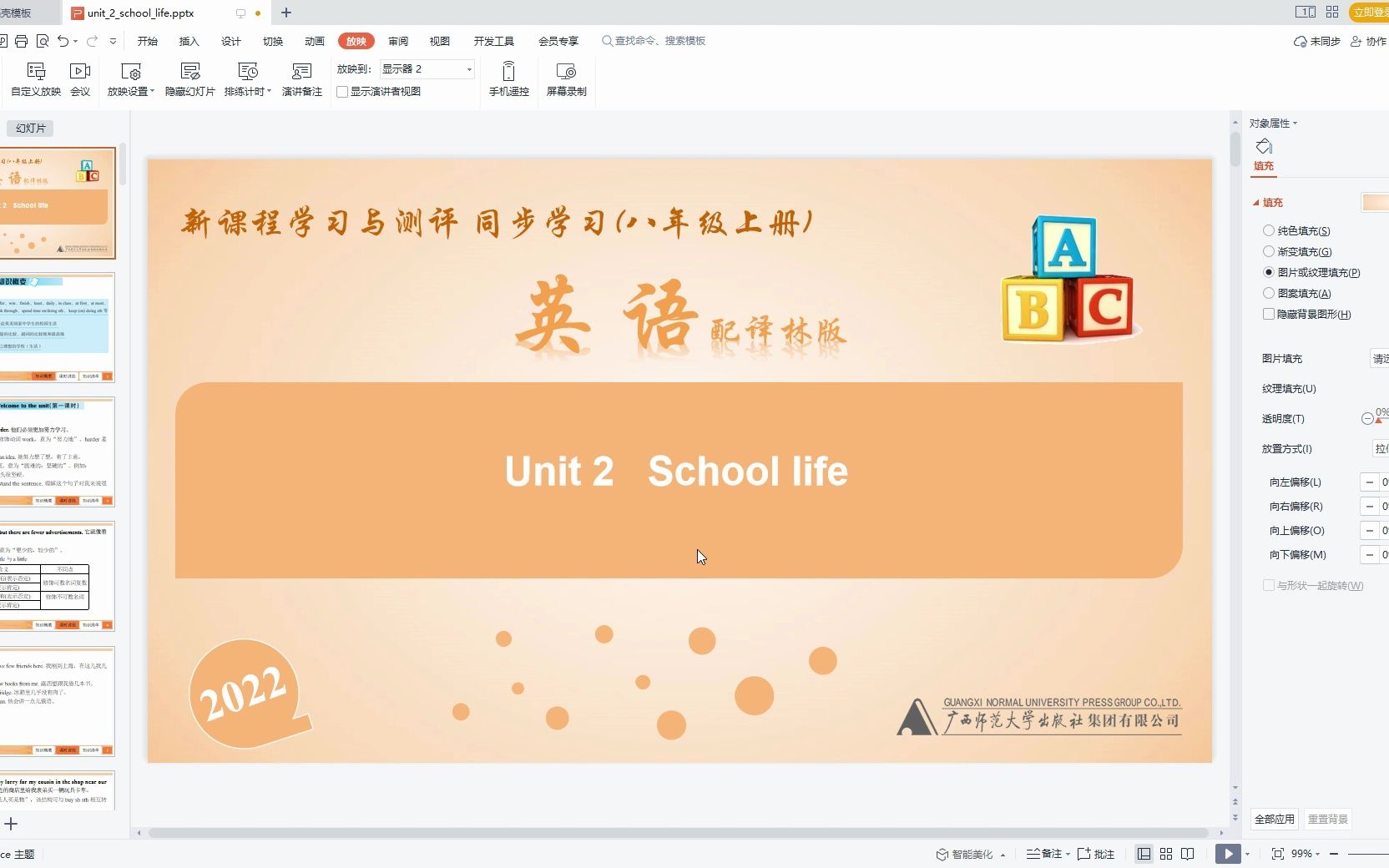Select Pattern Fill (图案填充) radio button

1269,293
